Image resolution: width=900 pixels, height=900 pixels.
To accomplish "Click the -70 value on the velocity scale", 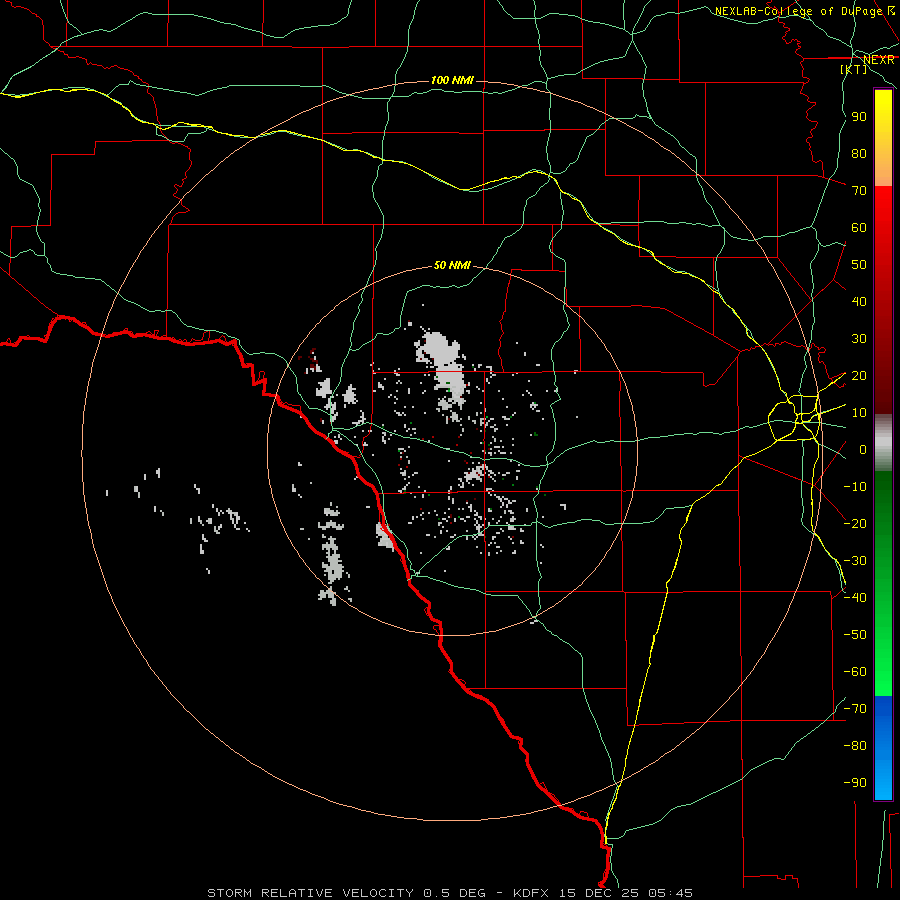I will [x=855, y=708].
